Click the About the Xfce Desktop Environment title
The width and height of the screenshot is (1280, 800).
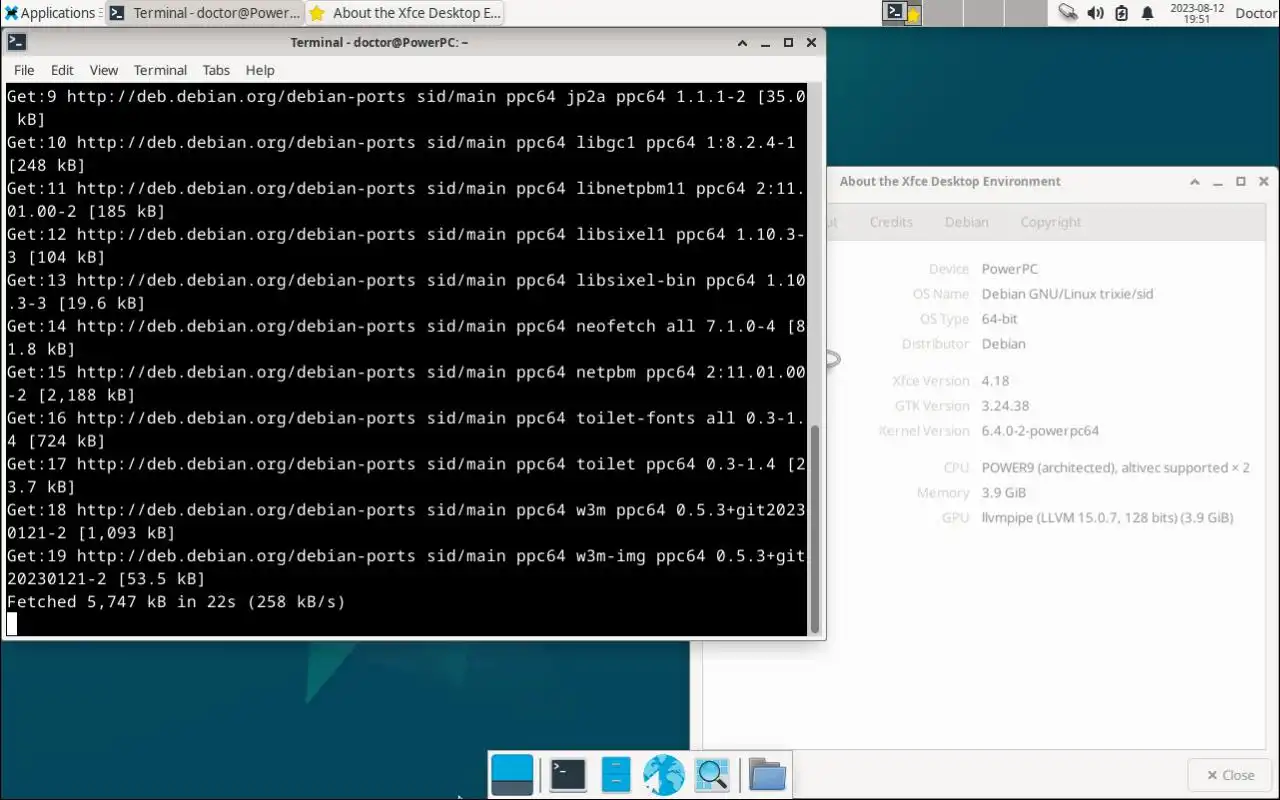[950, 181]
